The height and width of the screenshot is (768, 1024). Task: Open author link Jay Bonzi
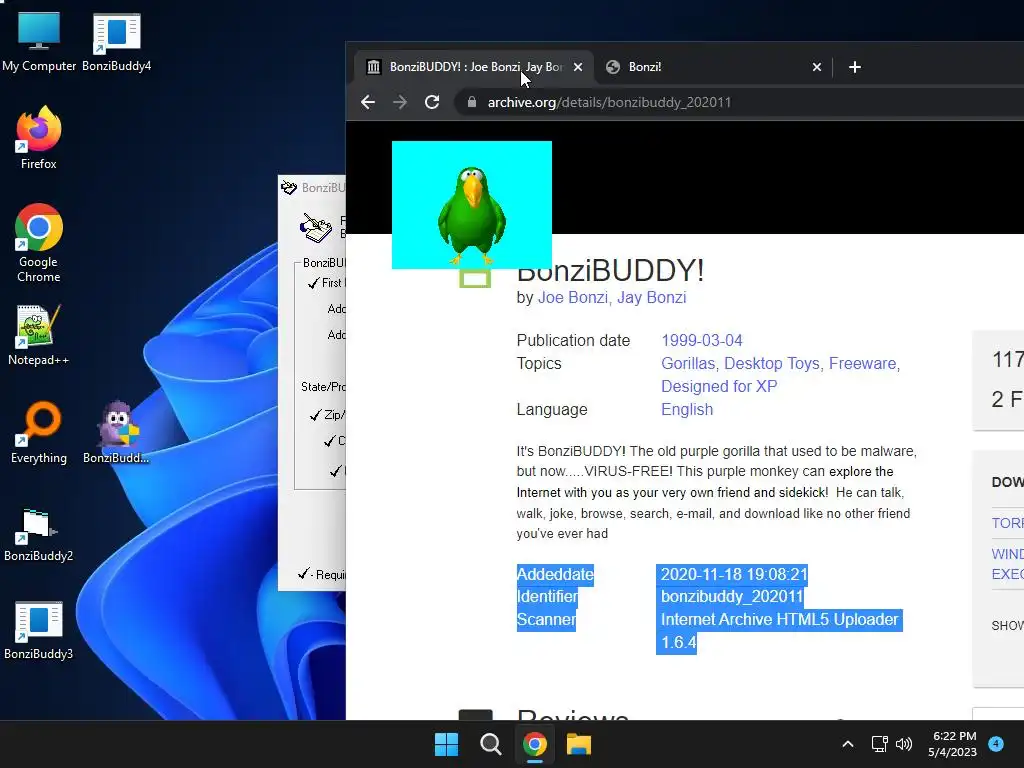coord(652,298)
